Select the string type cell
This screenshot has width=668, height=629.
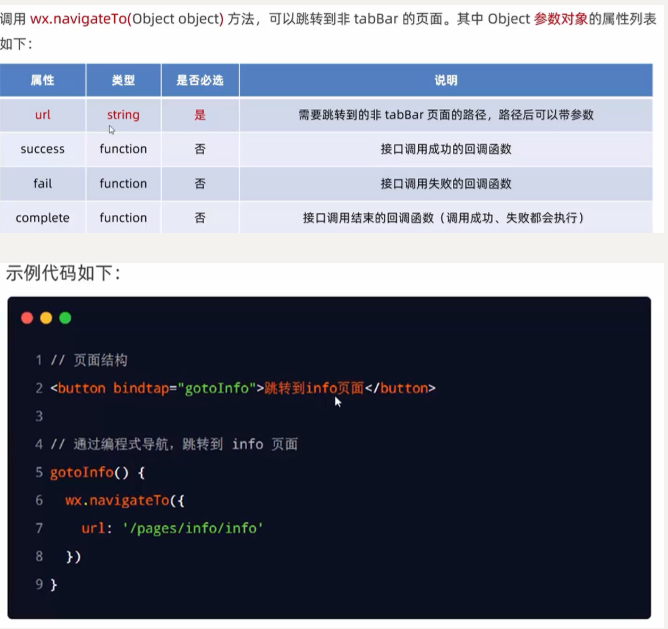pos(123,115)
